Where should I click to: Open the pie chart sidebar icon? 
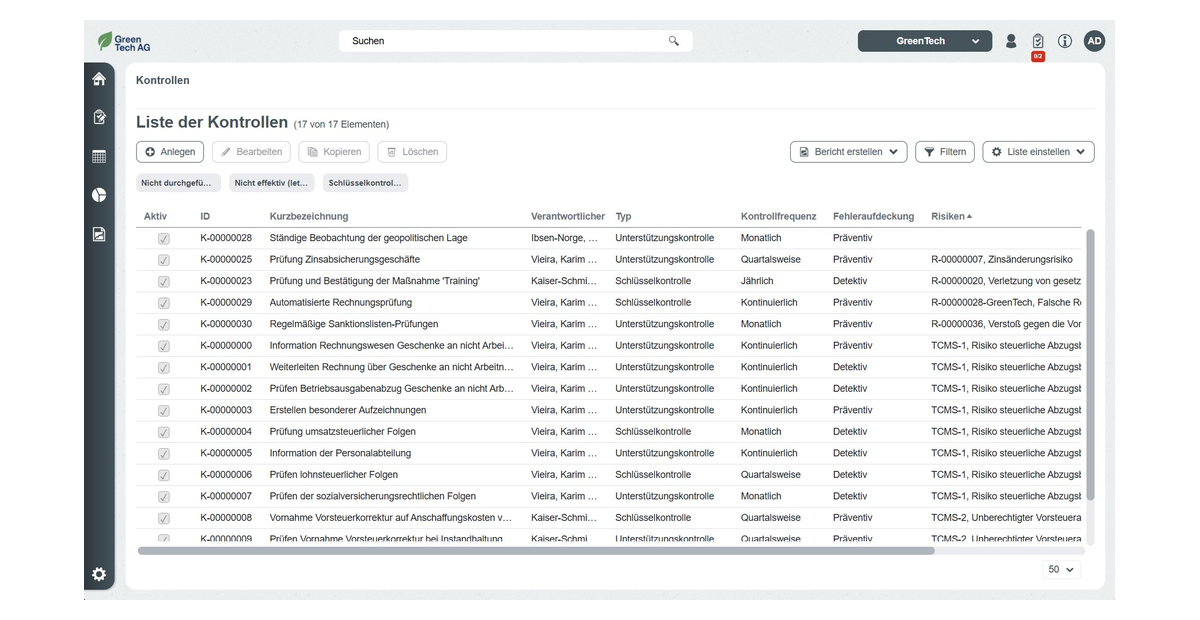[99, 195]
